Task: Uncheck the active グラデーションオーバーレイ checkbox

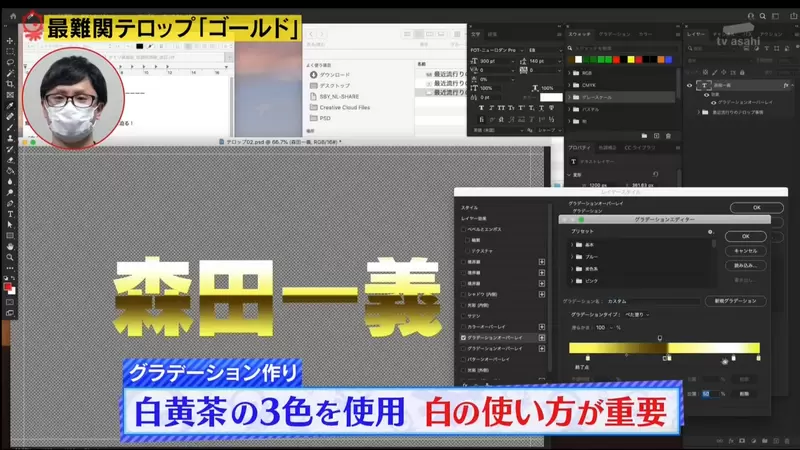Action: tap(463, 338)
